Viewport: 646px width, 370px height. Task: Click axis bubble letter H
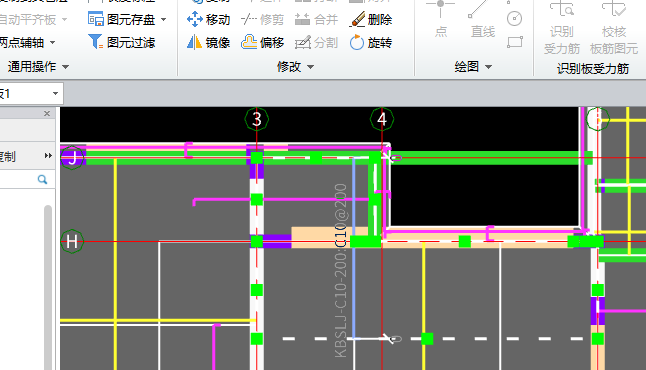point(72,241)
